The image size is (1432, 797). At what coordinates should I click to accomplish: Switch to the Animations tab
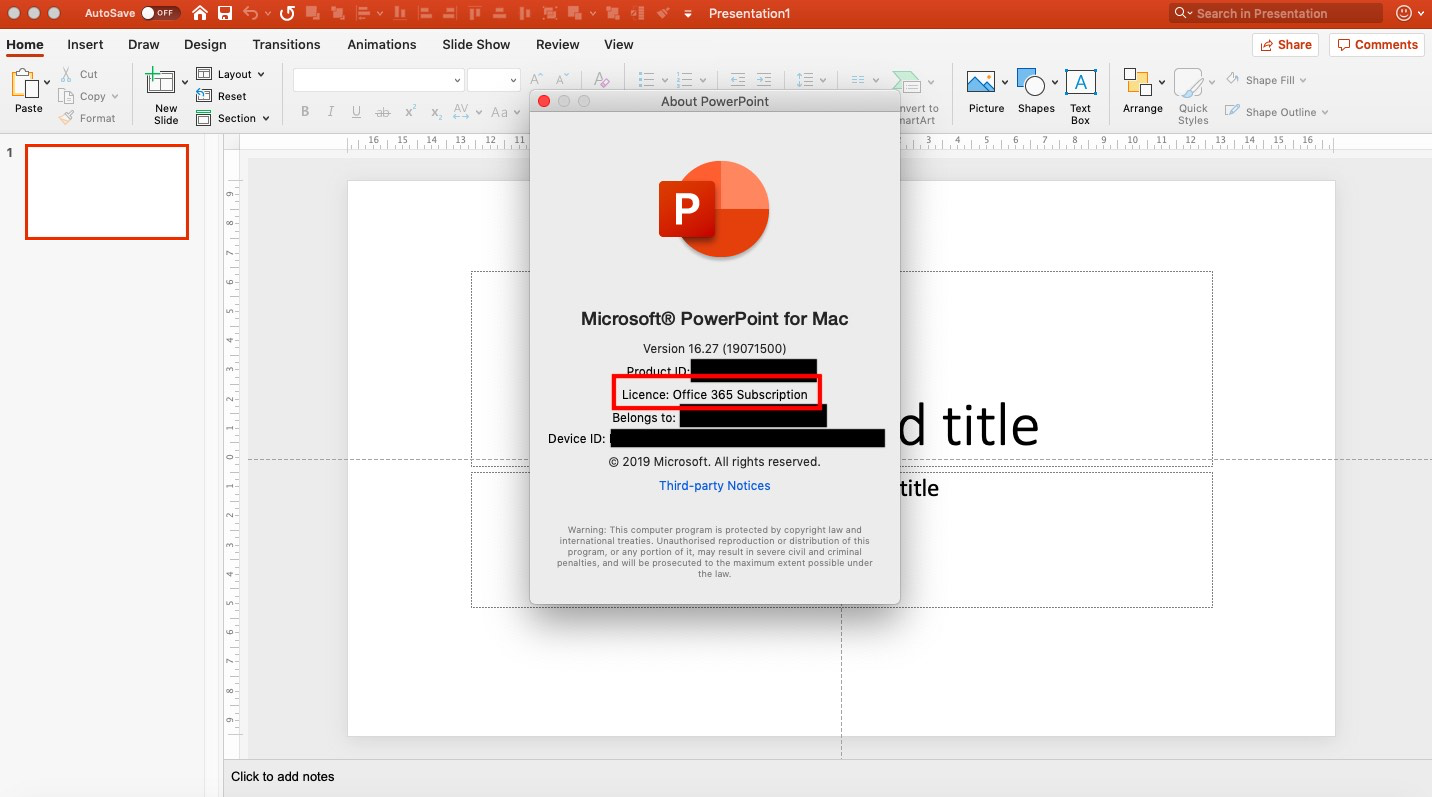pyautogui.click(x=381, y=44)
